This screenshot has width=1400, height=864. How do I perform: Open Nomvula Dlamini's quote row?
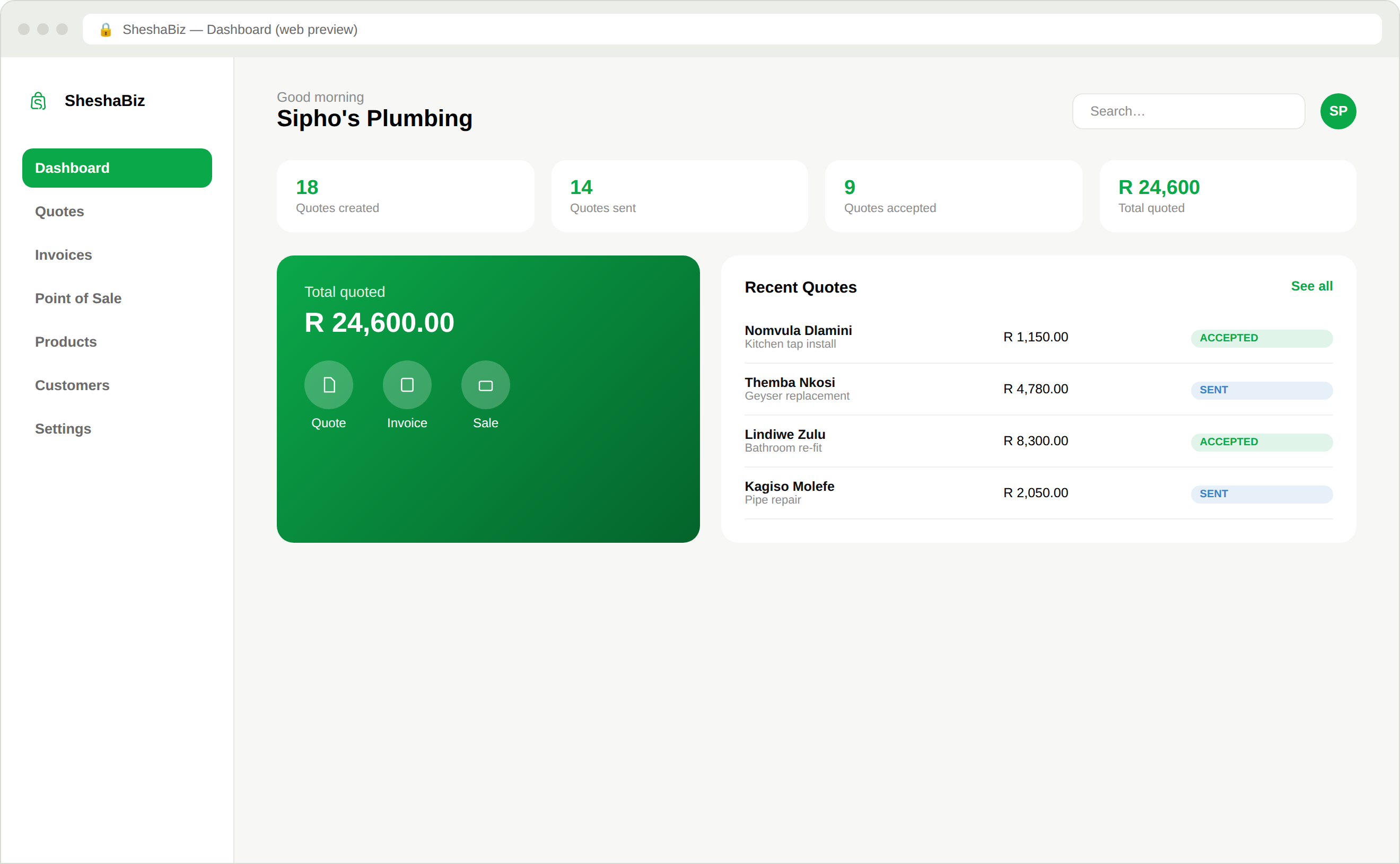tap(1038, 337)
